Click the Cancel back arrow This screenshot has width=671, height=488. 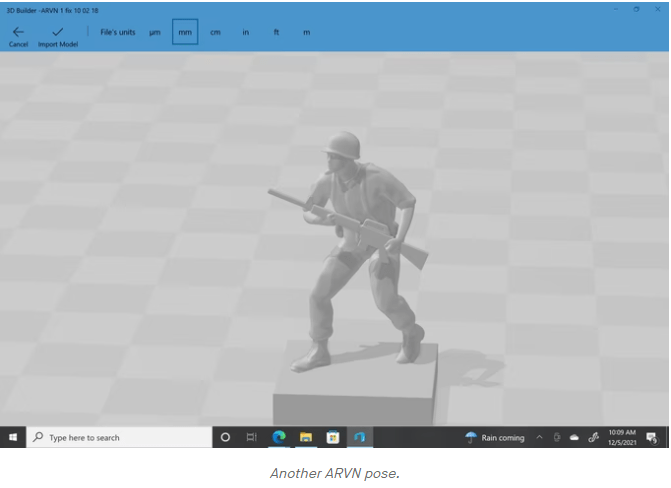pos(18,35)
